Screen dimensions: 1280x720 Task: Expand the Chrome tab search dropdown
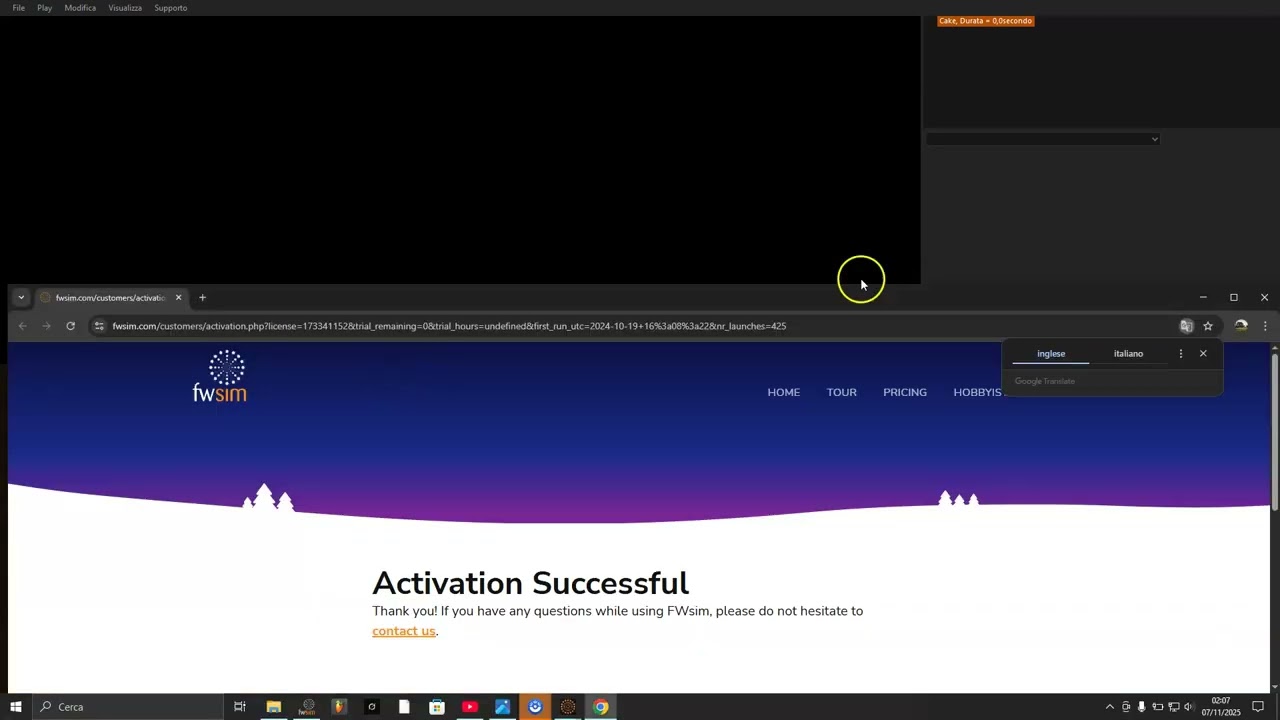pos(21,298)
